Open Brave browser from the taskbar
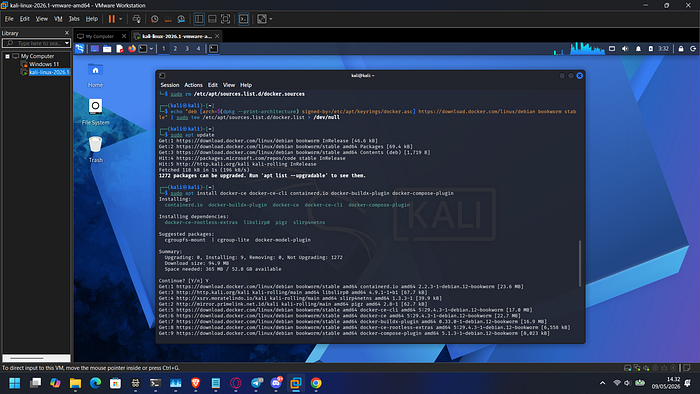This screenshot has height=394, width=700. pos(196,383)
